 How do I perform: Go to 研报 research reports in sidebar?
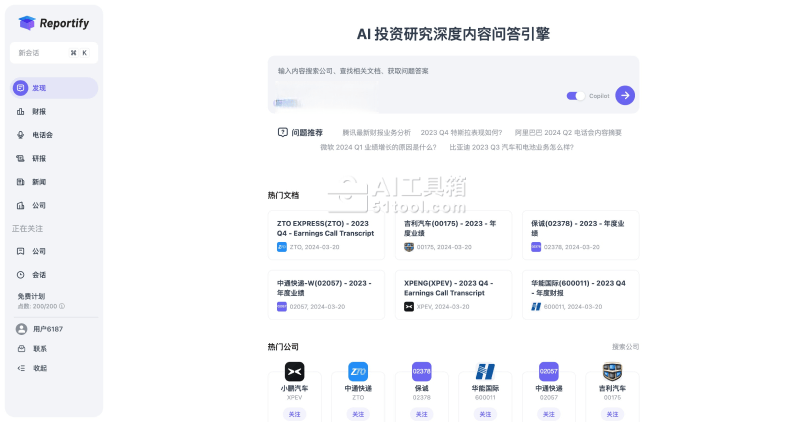[38, 158]
